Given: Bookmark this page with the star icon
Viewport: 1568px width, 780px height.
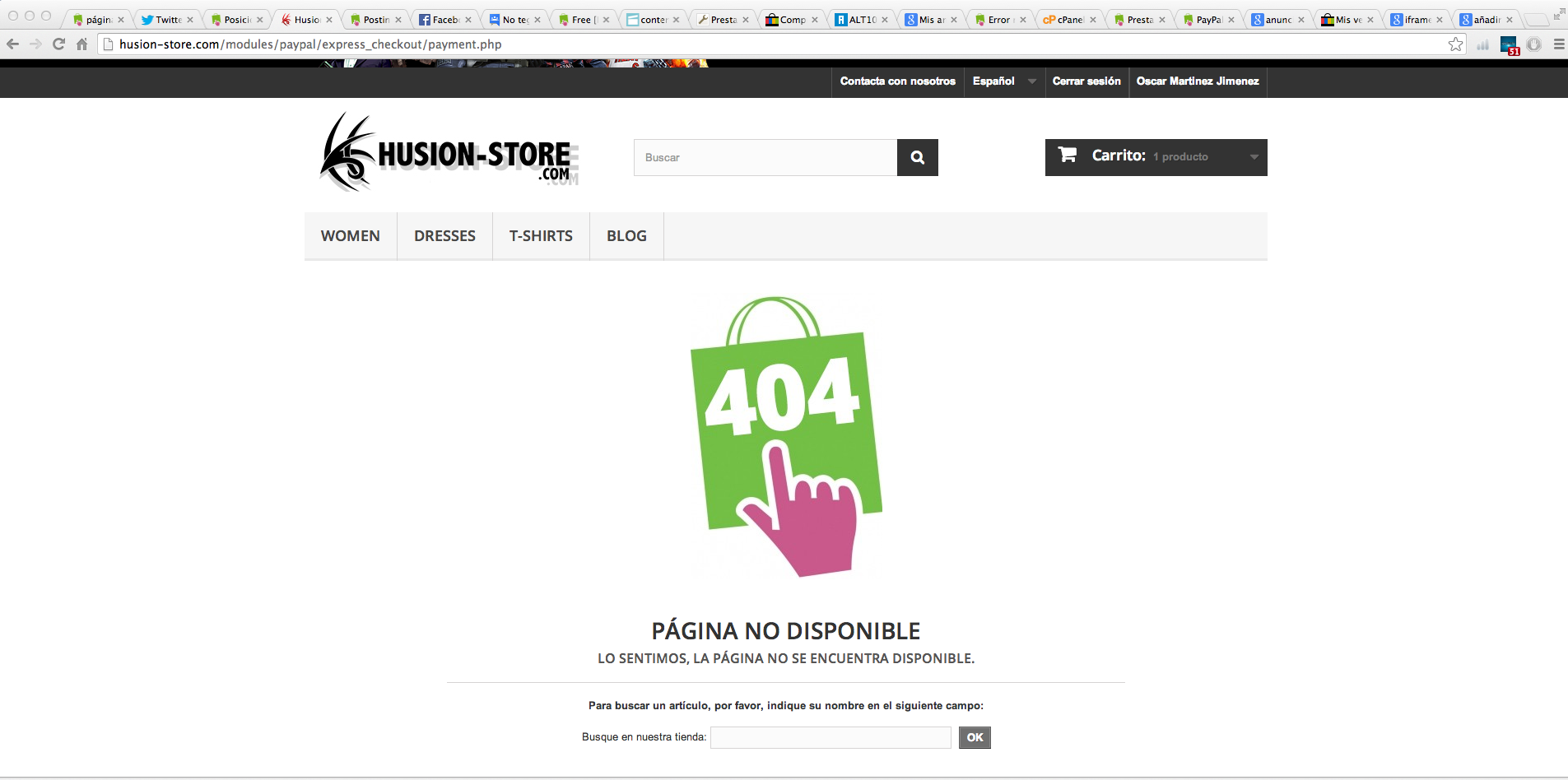Looking at the screenshot, I should pyautogui.click(x=1456, y=44).
